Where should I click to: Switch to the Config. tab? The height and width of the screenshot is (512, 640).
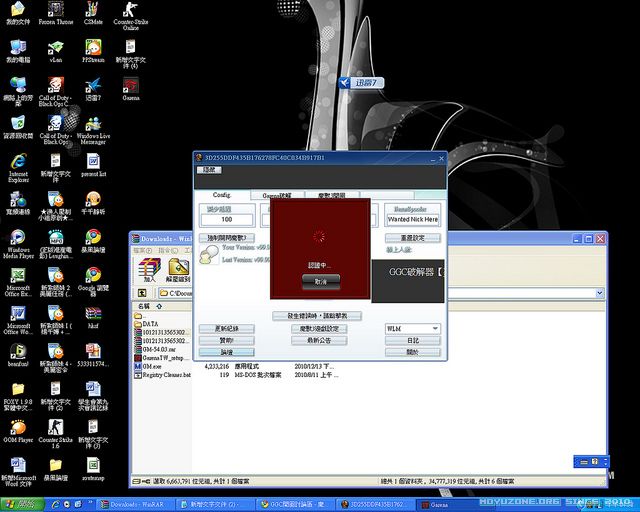222,195
